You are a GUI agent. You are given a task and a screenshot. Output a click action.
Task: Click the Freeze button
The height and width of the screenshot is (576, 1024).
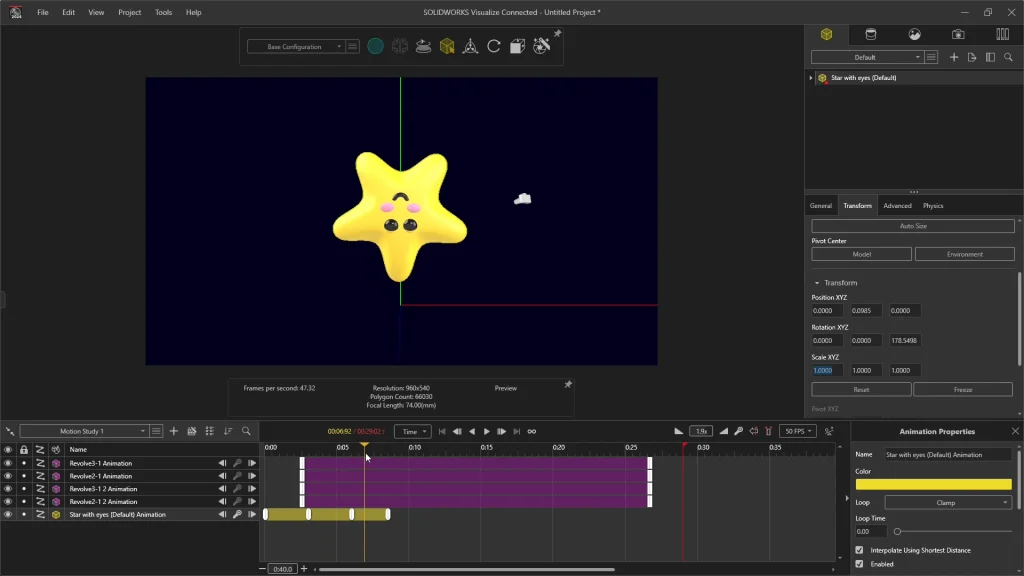tap(962, 389)
